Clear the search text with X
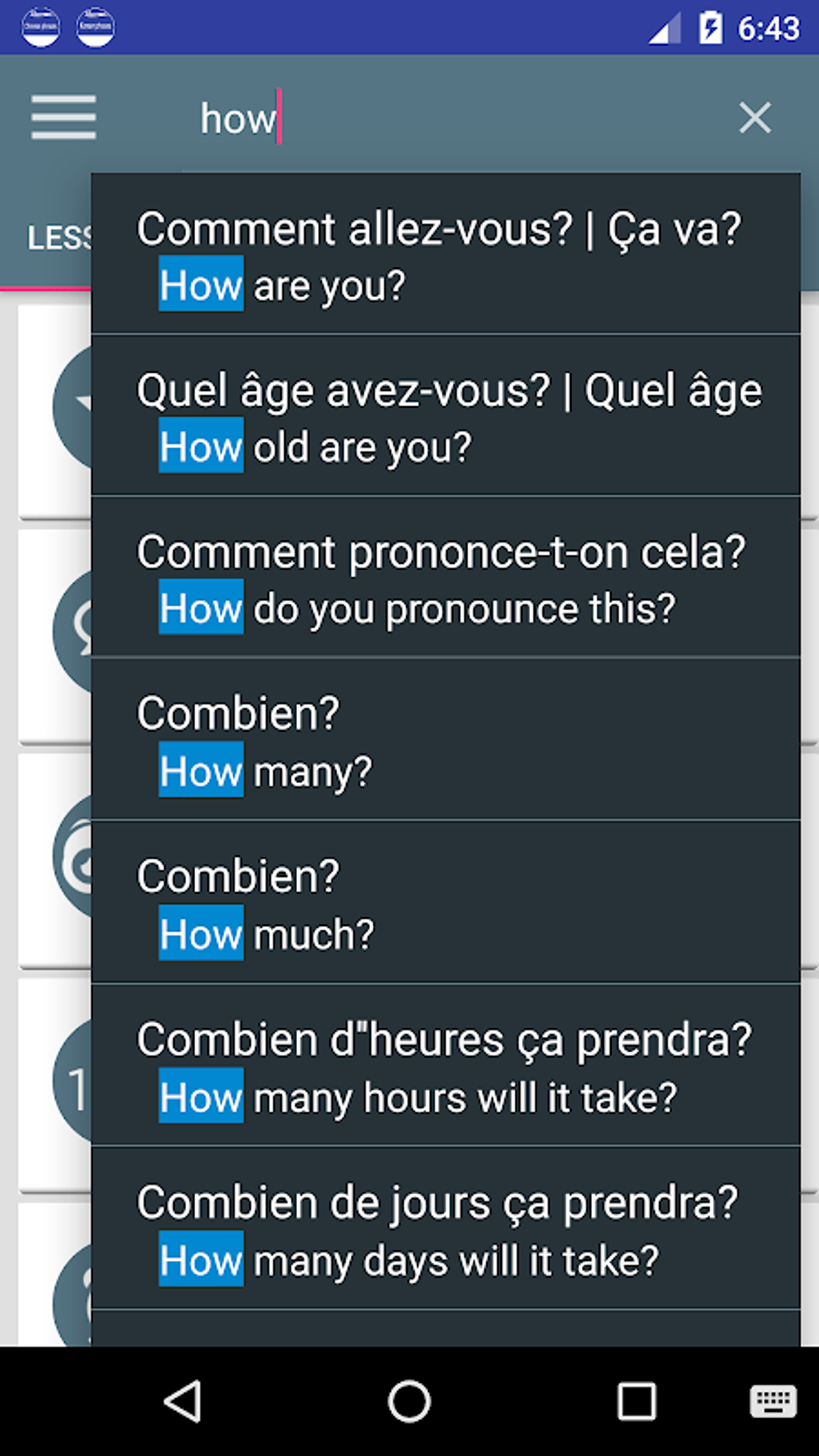 click(x=755, y=118)
